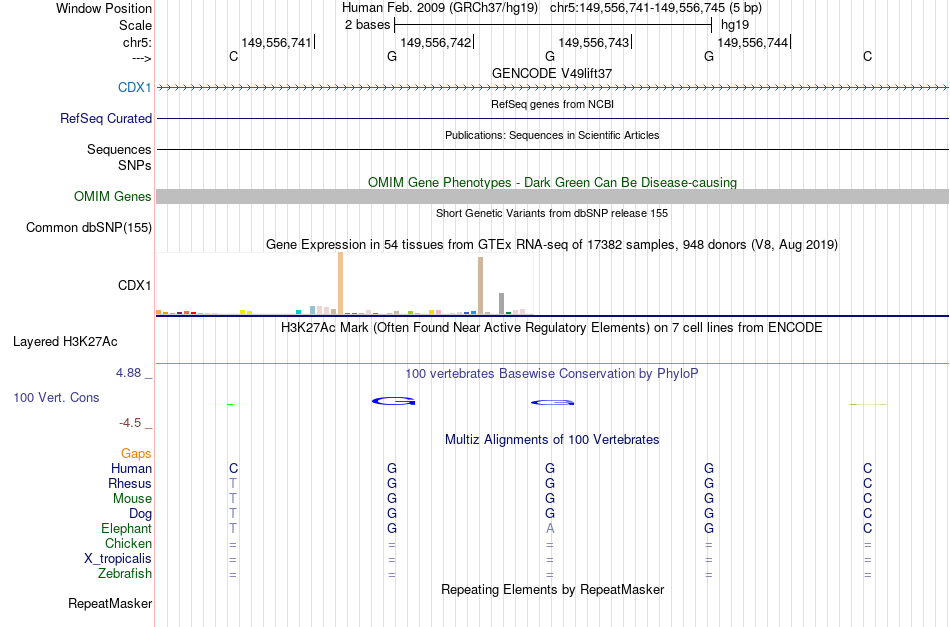Select the Chicken species label

[x=128, y=543]
